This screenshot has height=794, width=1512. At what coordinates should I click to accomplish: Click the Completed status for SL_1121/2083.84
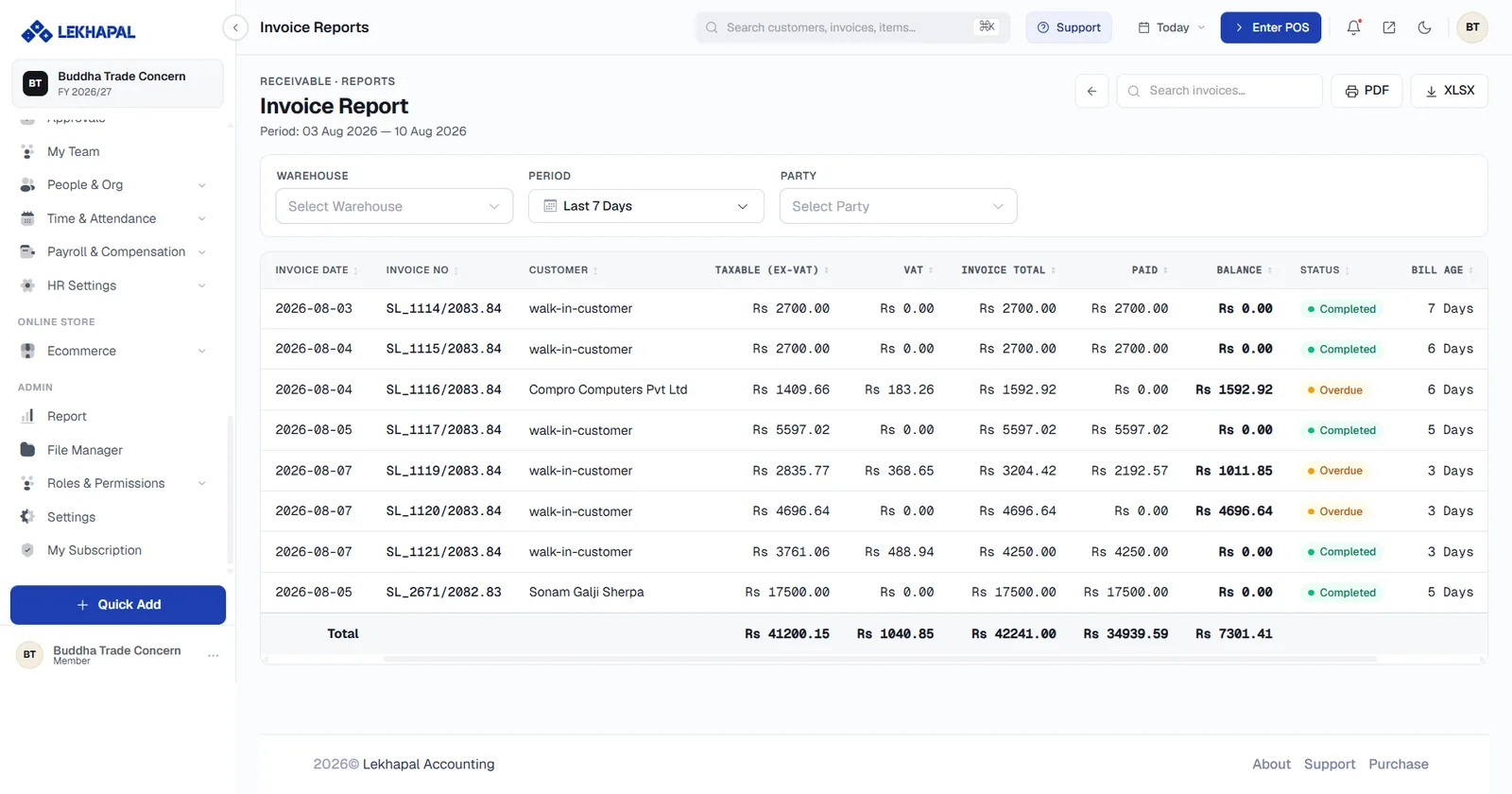tap(1341, 552)
